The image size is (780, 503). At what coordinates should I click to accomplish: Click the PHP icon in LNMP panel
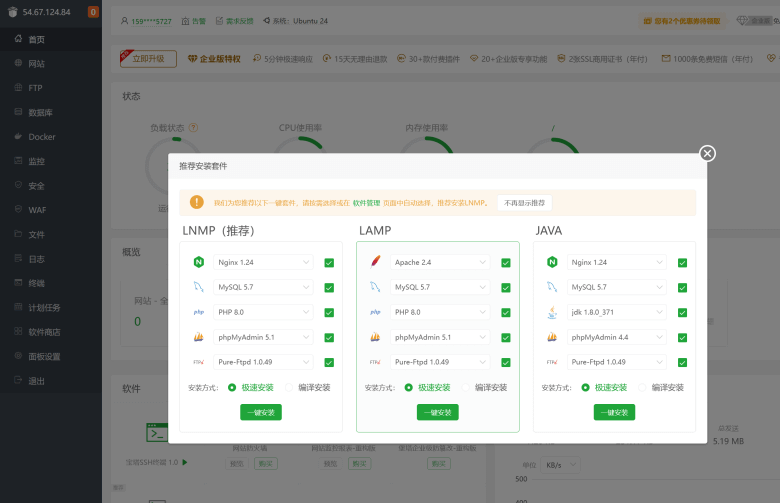point(198,312)
